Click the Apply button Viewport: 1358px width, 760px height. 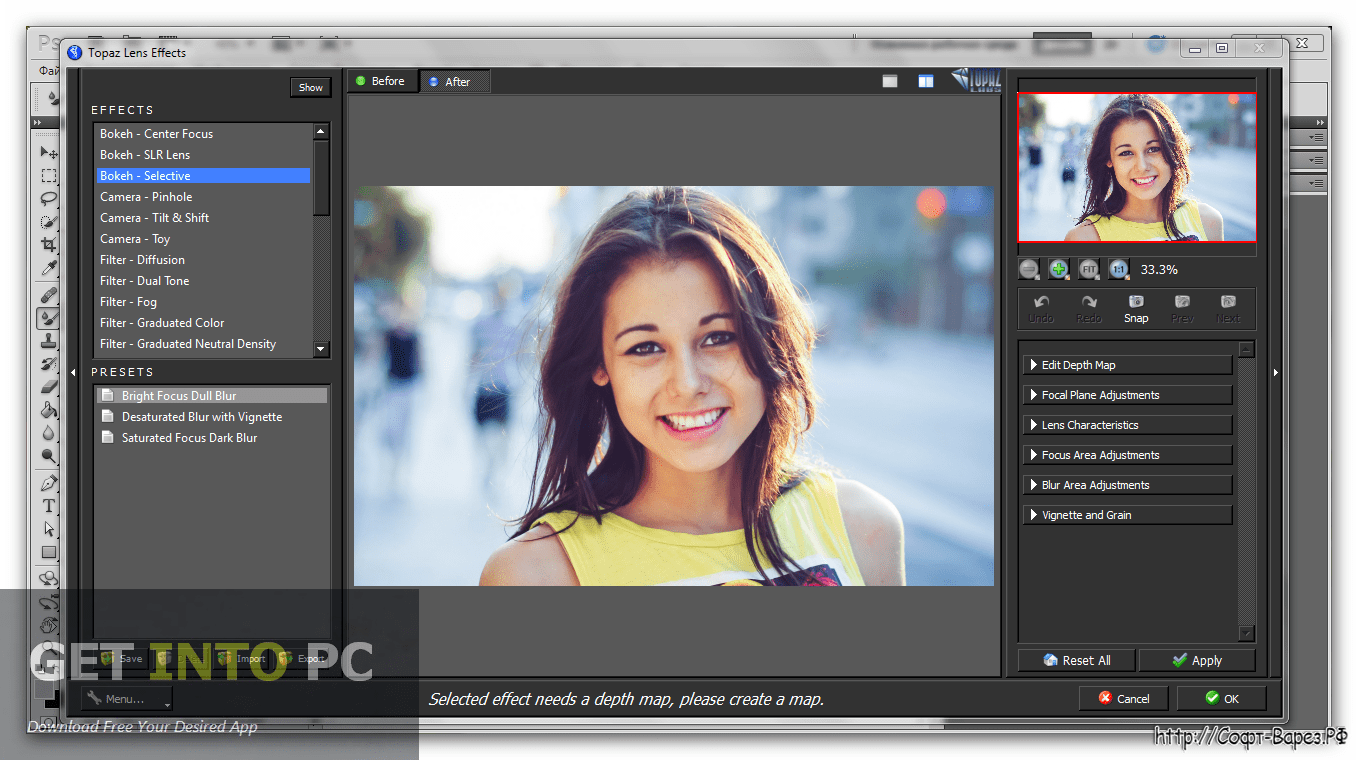tap(1197, 660)
